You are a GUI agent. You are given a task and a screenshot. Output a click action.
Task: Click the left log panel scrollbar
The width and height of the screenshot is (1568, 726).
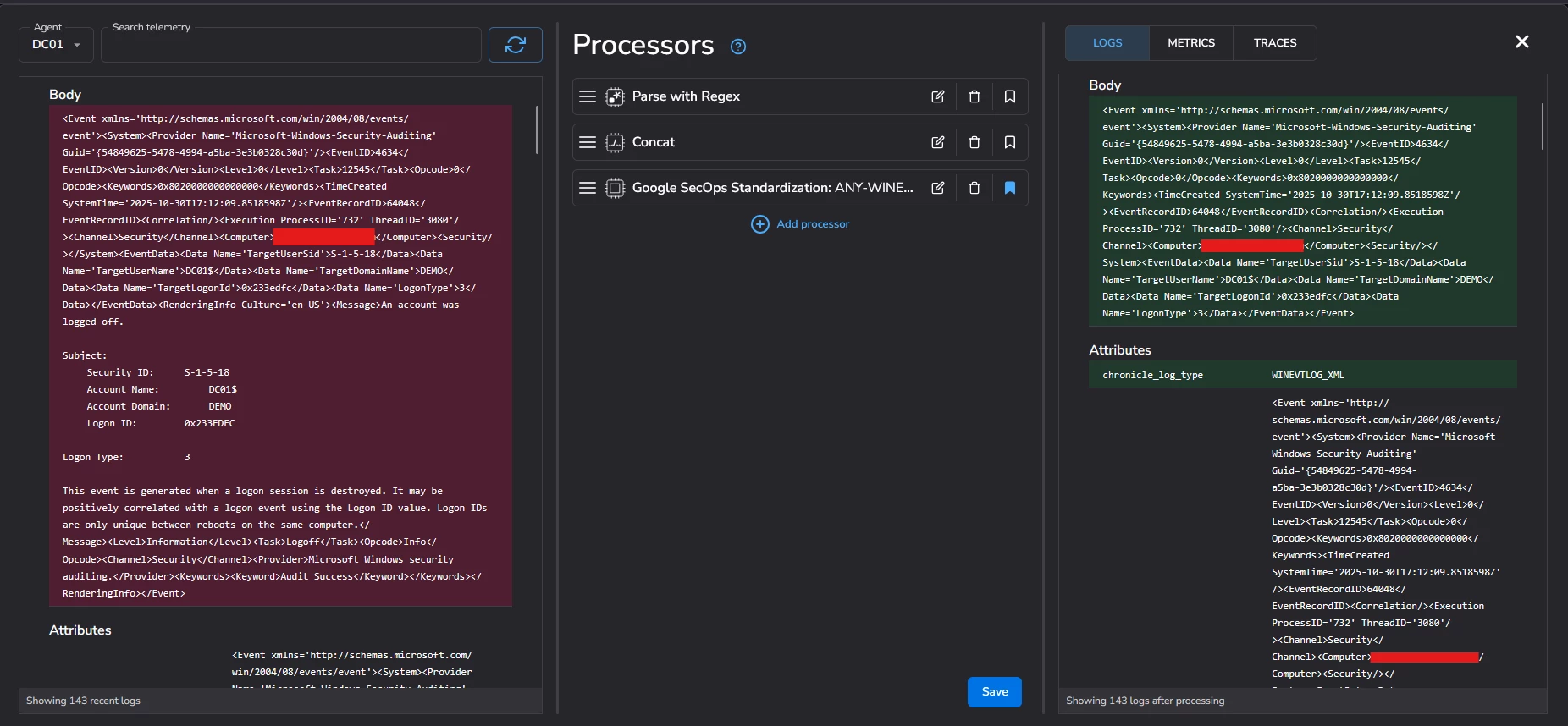coord(537,129)
